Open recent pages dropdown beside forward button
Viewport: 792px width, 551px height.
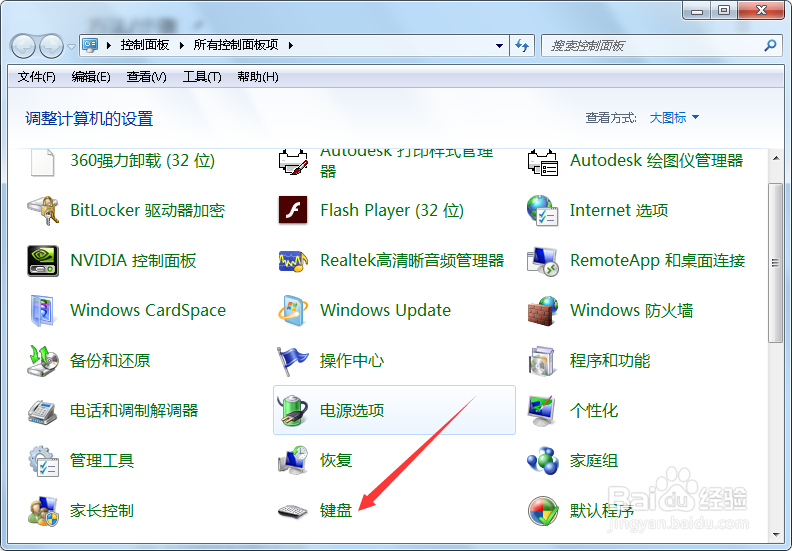pos(71,46)
